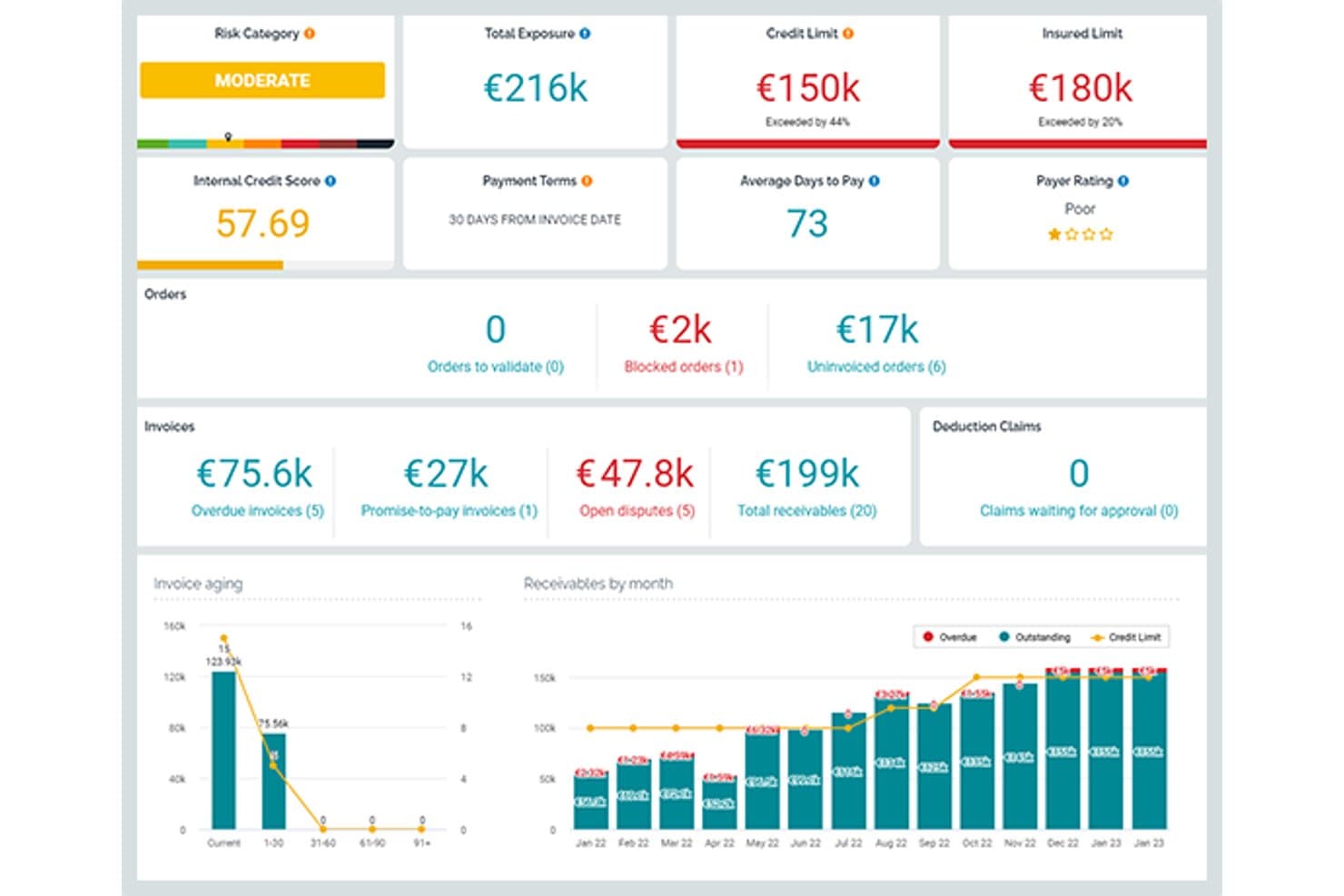Click "30 DAYS FROM INVOICE DATE" payment terms
The height and width of the screenshot is (896, 1344).
tap(535, 220)
